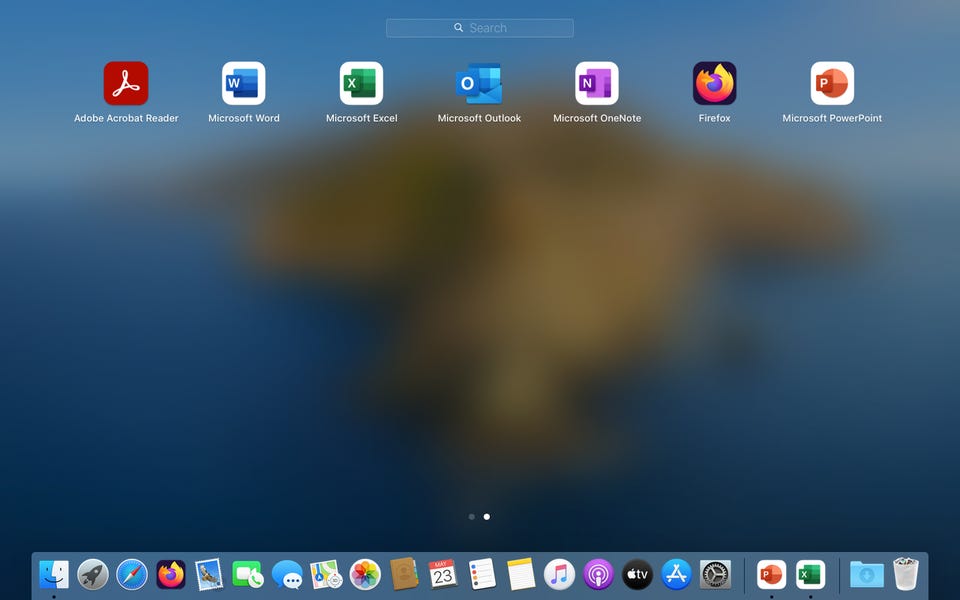Open Calendar showing May 23 in Dock
This screenshot has height=600, width=960.
(443, 574)
